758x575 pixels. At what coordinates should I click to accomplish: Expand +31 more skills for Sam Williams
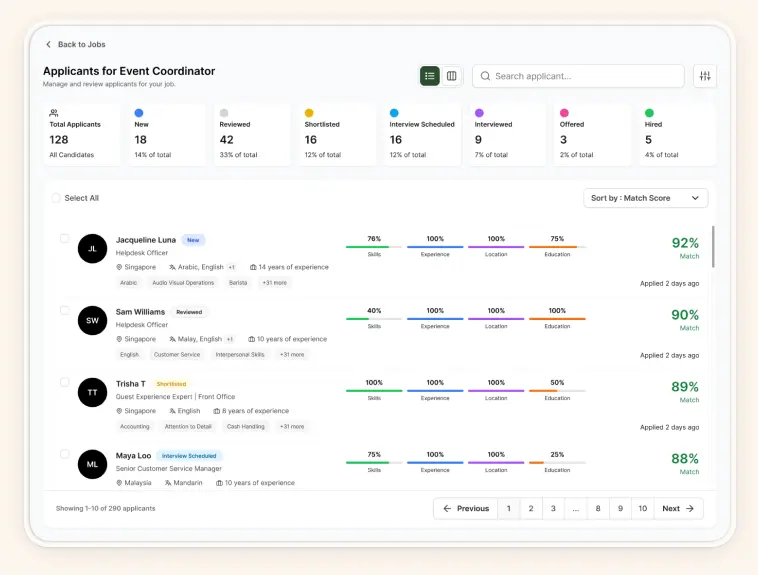[x=292, y=354]
